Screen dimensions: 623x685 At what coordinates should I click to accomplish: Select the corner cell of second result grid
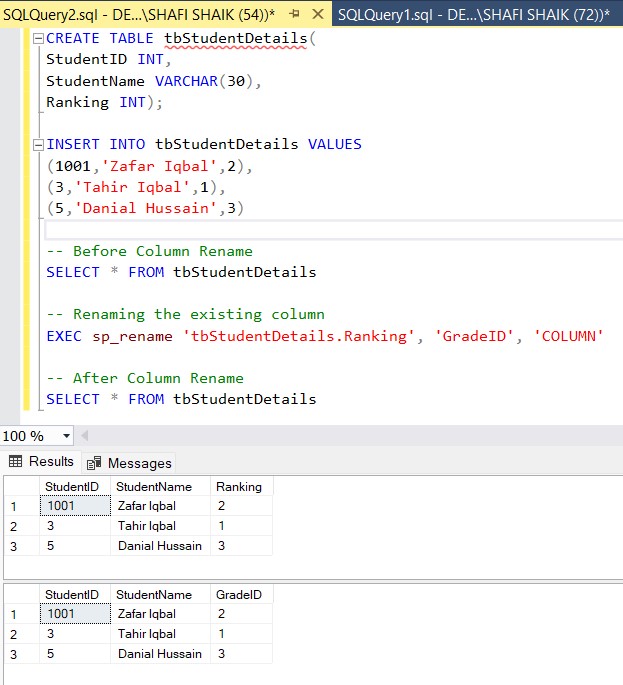coord(22,595)
